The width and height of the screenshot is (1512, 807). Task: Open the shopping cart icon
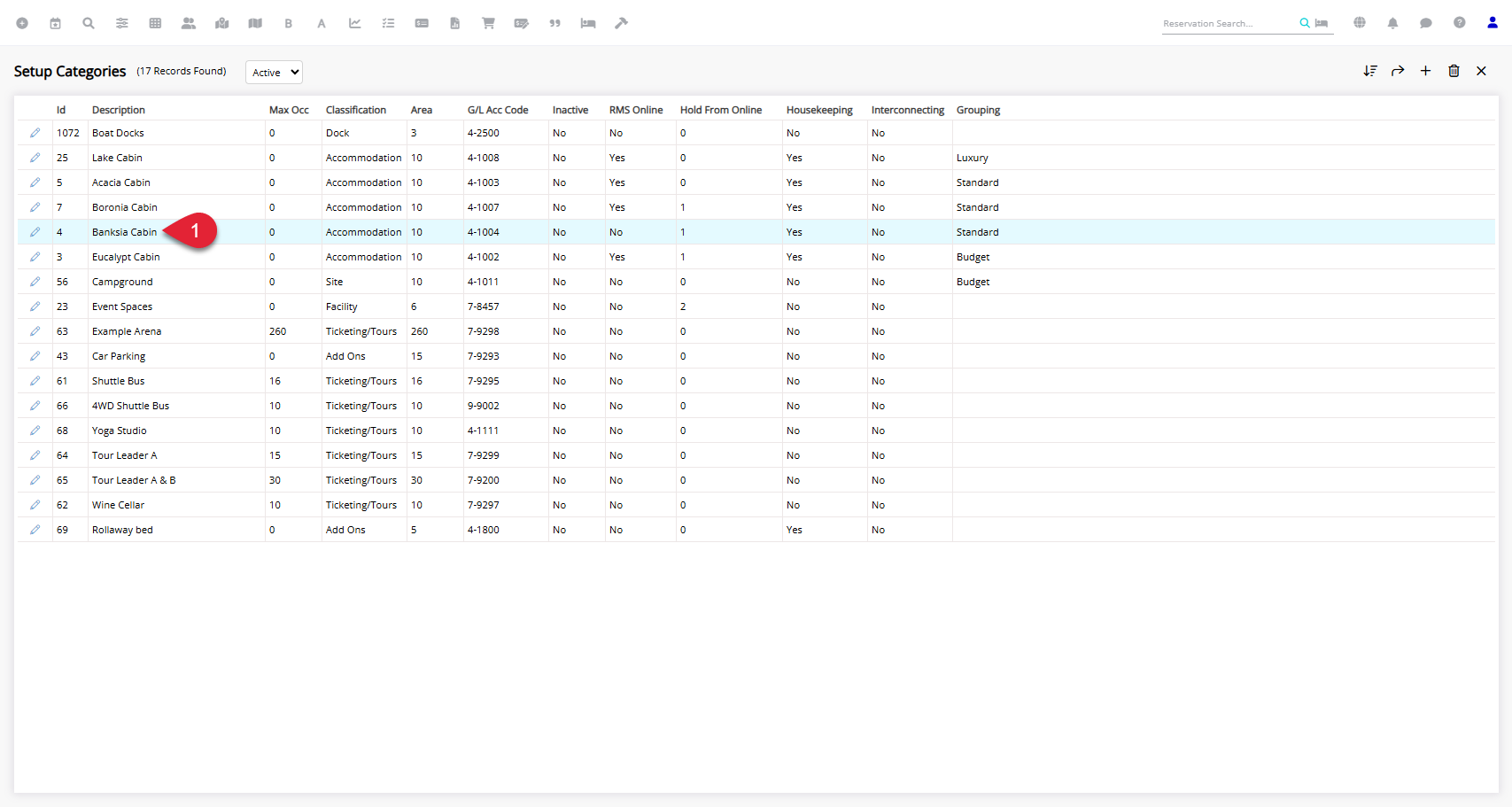[x=488, y=23]
